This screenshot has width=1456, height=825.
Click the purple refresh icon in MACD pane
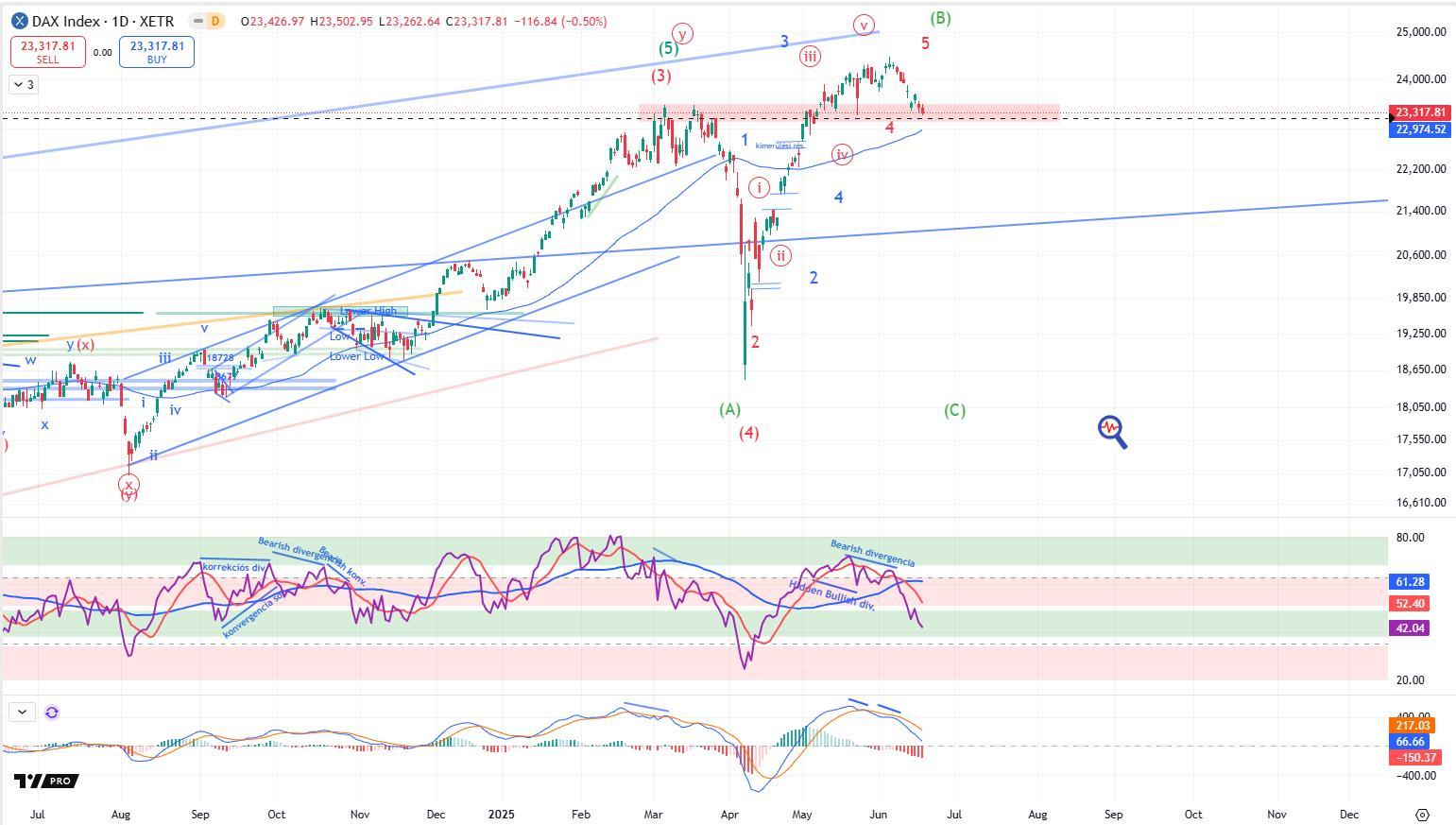[52, 713]
